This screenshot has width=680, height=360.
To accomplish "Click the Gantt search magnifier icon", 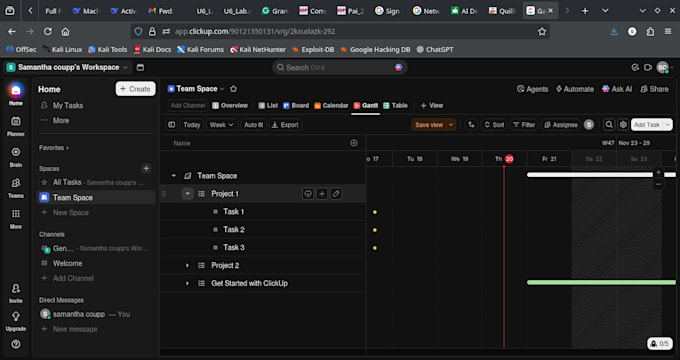I will pos(609,125).
